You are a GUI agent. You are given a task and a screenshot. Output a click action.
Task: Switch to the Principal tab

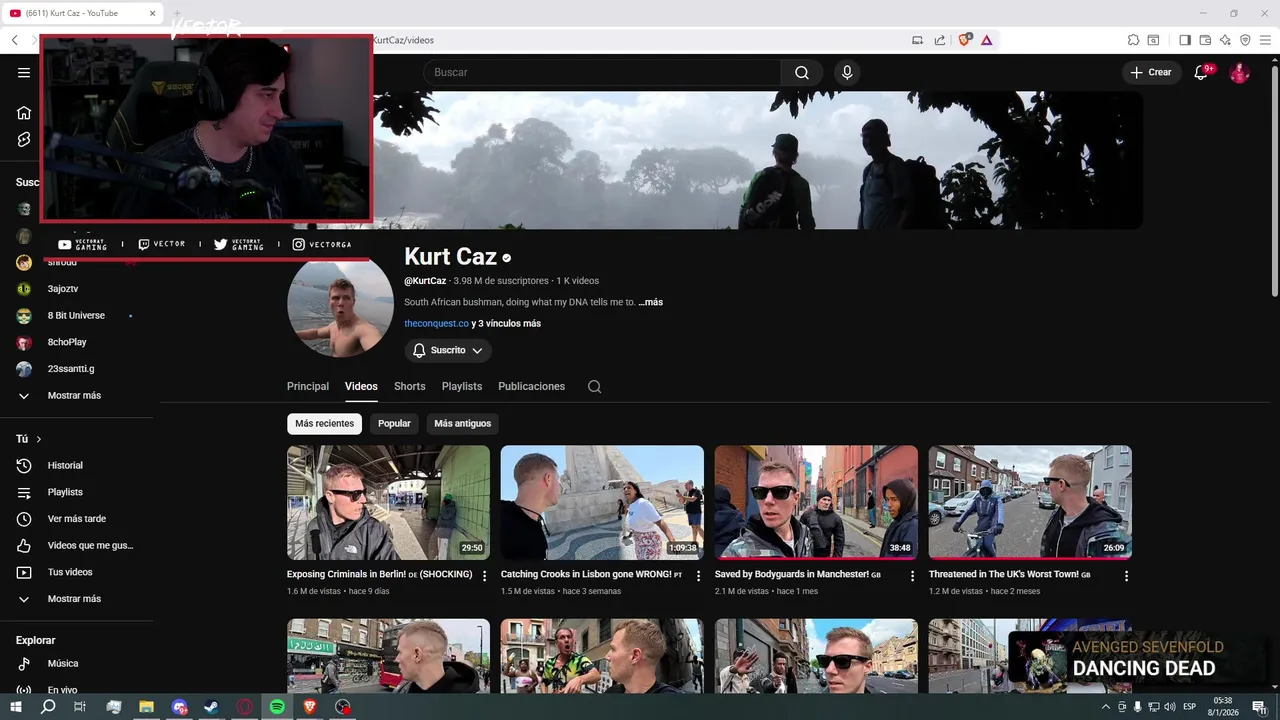(x=308, y=387)
